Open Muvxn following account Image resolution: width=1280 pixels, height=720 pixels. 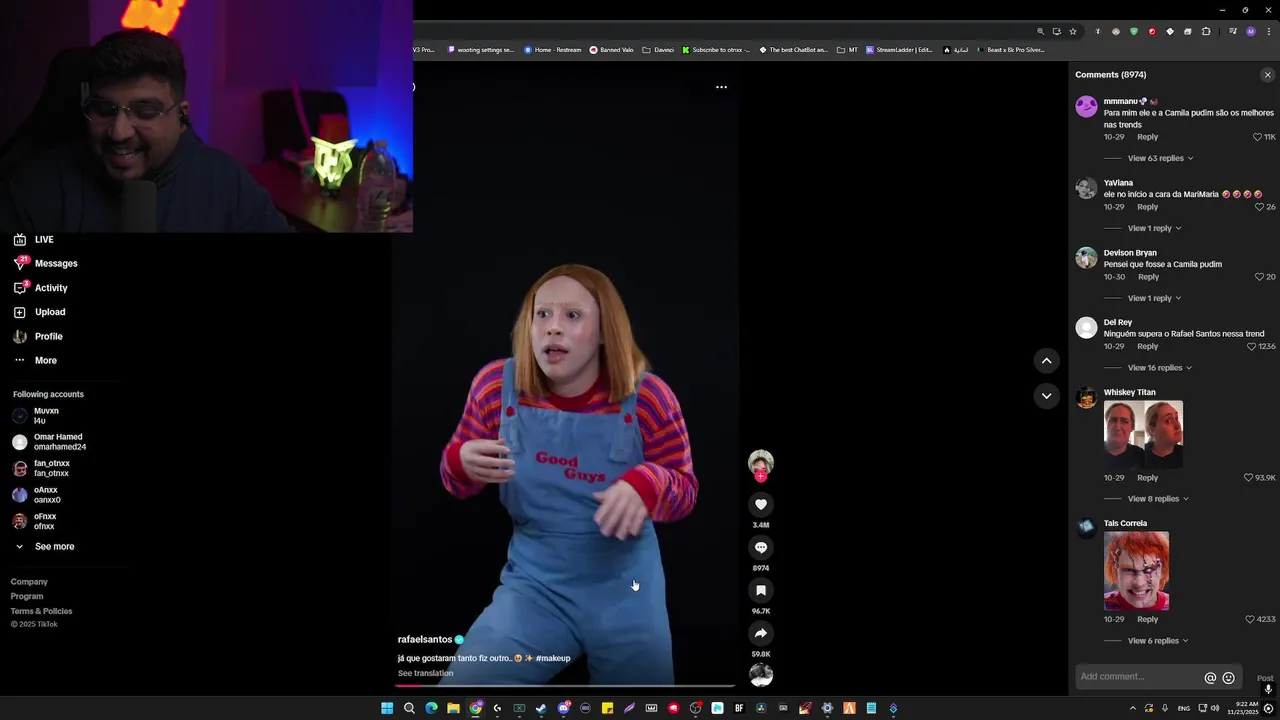36,416
